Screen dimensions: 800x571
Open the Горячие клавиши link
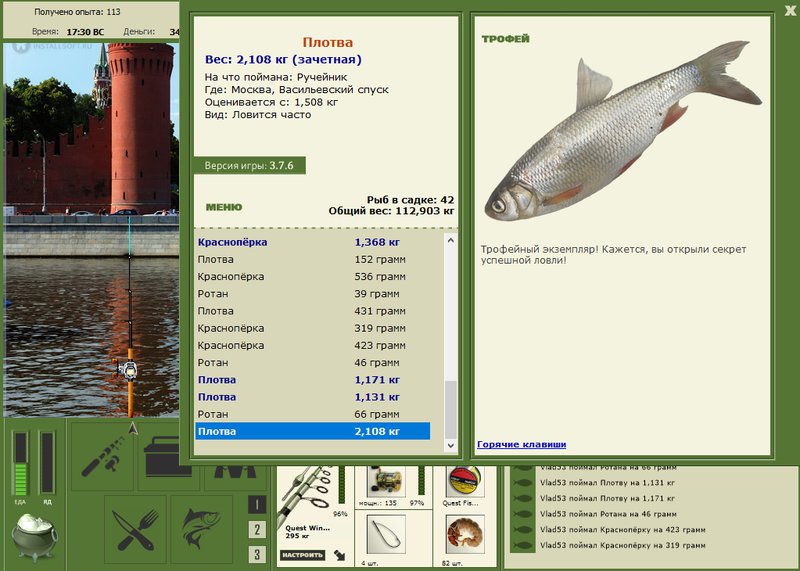tap(521, 444)
